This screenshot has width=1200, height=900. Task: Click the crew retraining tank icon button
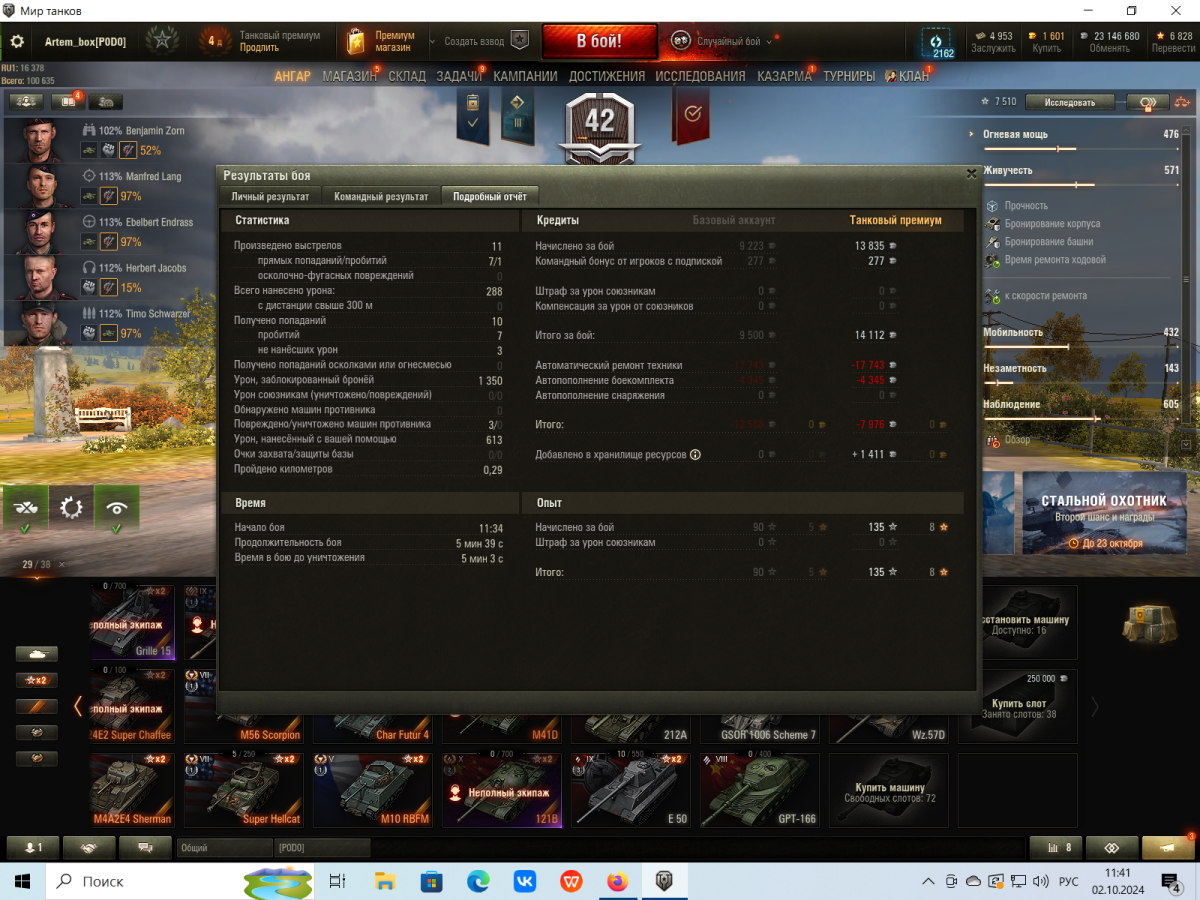click(x=105, y=101)
